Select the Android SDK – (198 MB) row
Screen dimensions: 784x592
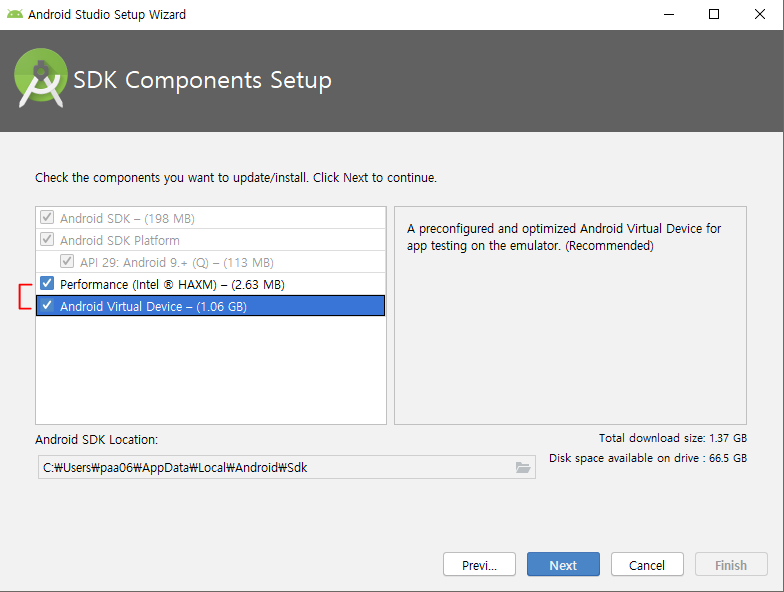[210, 218]
